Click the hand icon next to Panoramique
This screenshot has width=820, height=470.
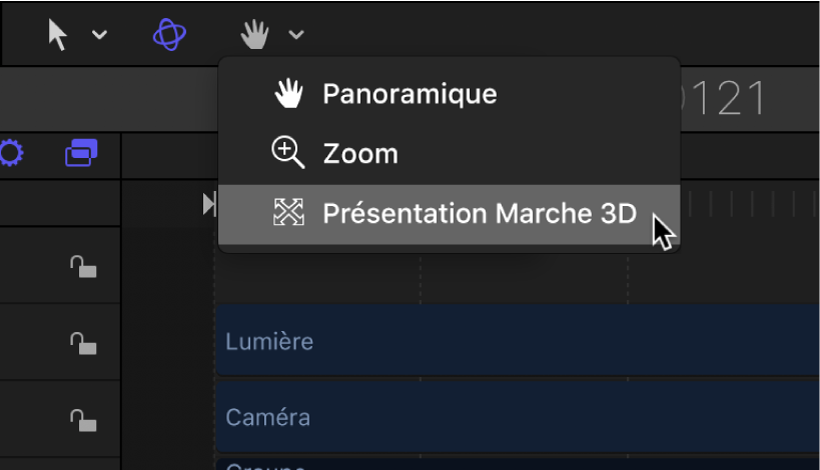click(x=288, y=94)
